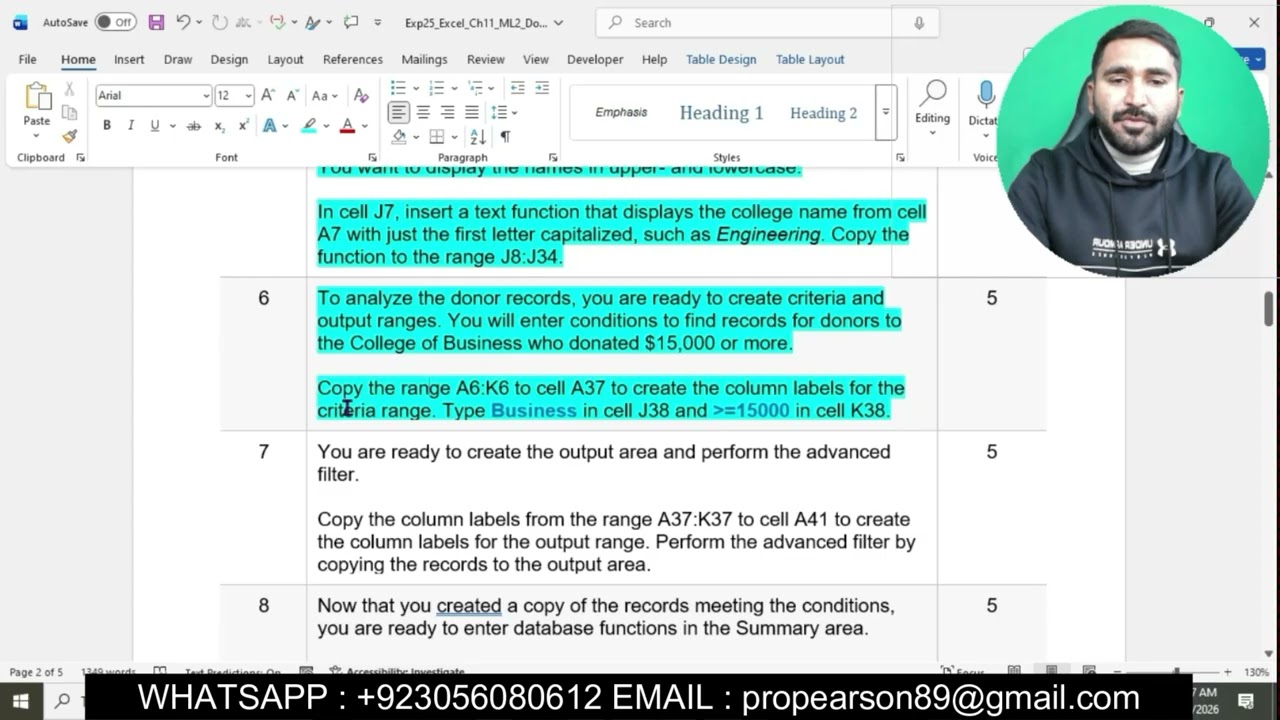Apply numbered list

pos(436,88)
